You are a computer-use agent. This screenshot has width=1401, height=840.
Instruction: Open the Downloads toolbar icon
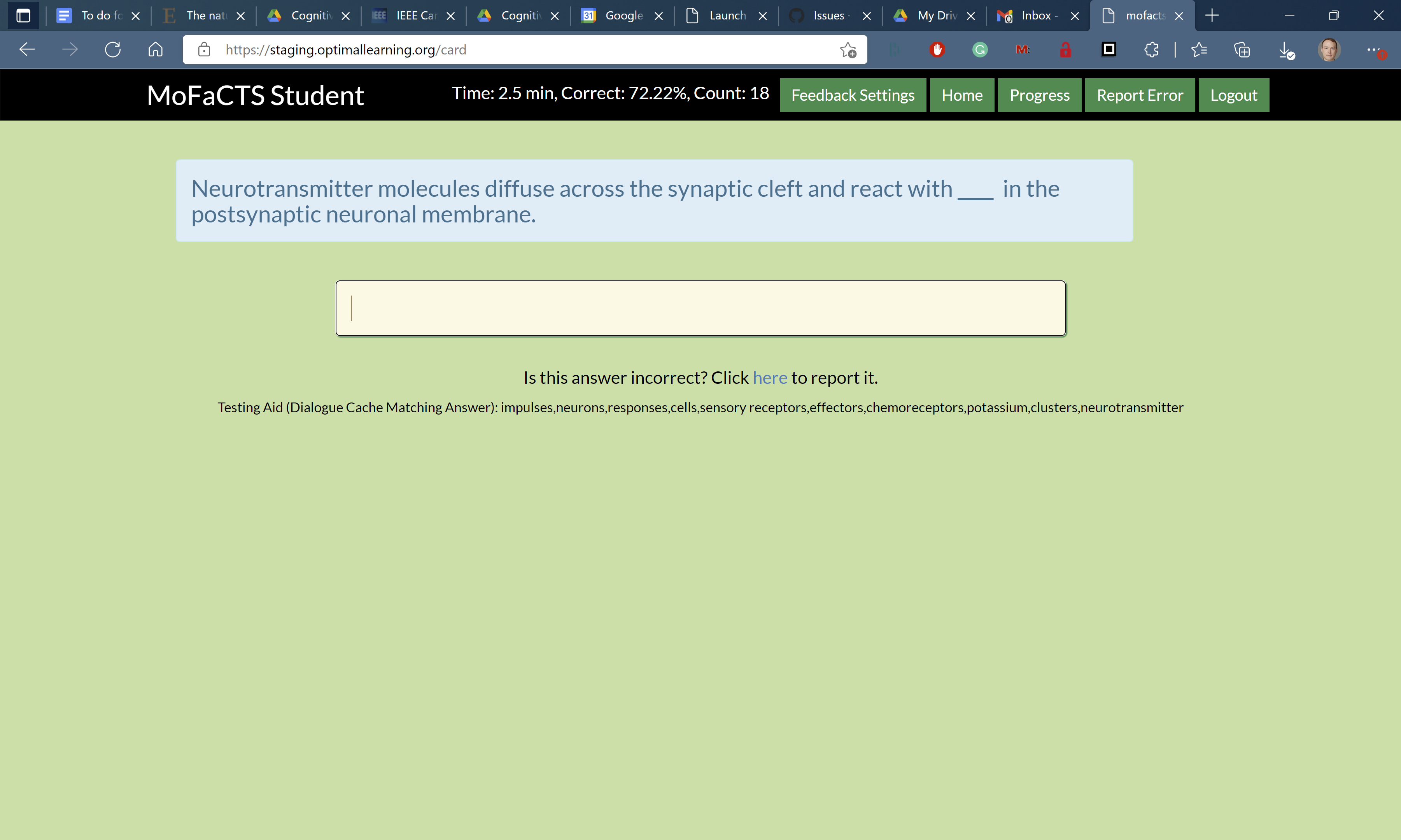click(1285, 50)
